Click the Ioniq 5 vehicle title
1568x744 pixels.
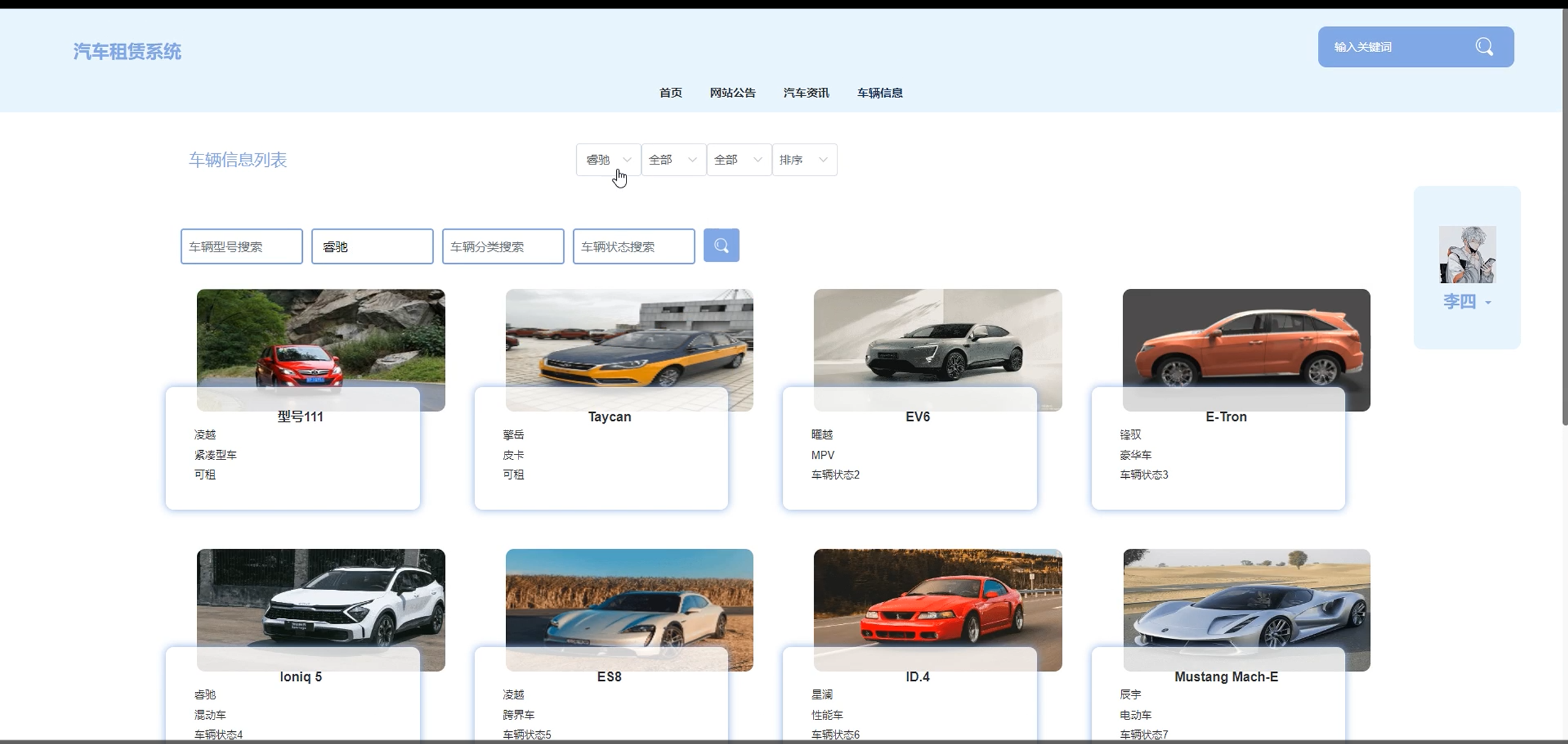coord(300,677)
